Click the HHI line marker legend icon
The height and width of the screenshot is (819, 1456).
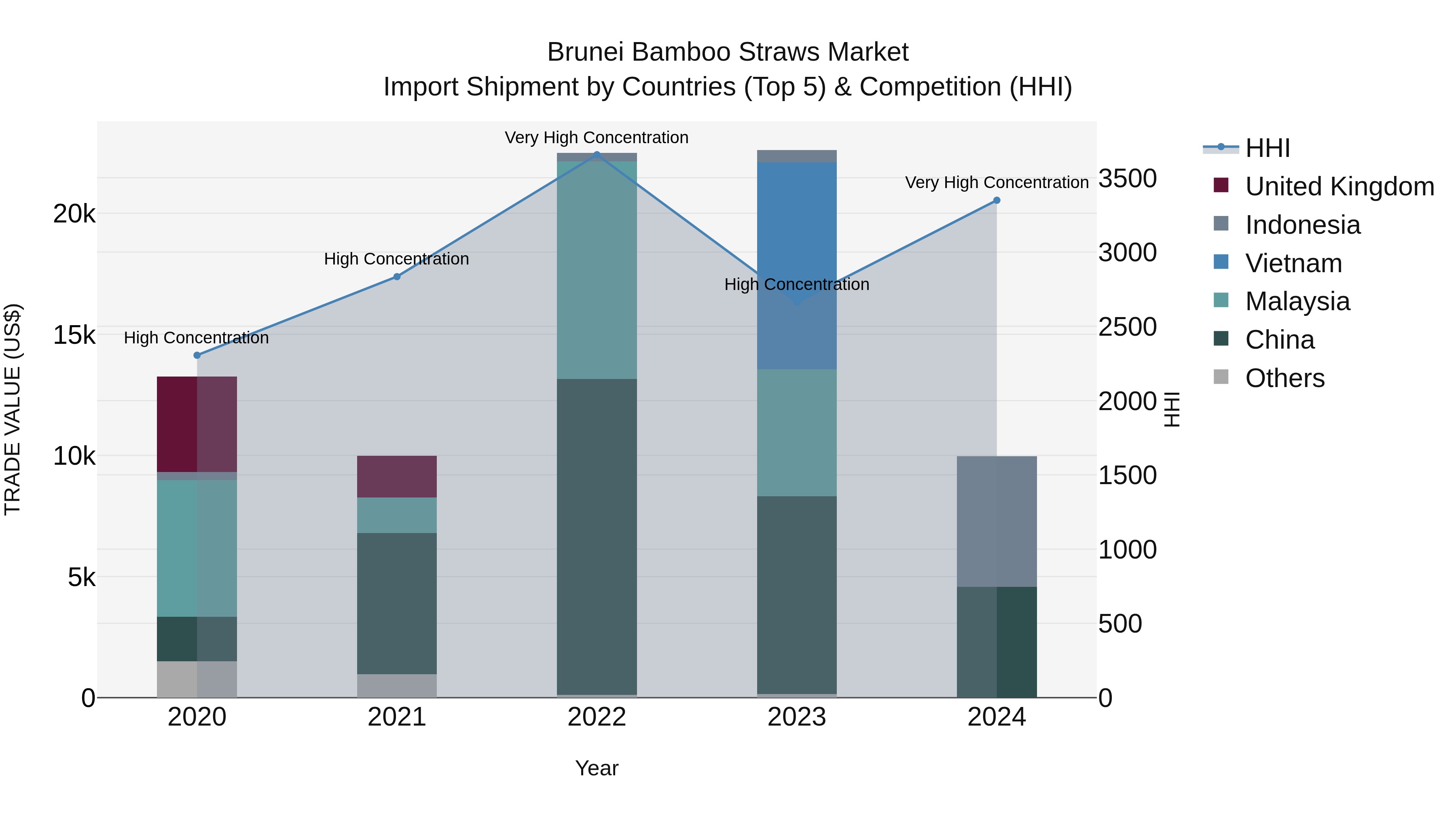[1221, 148]
